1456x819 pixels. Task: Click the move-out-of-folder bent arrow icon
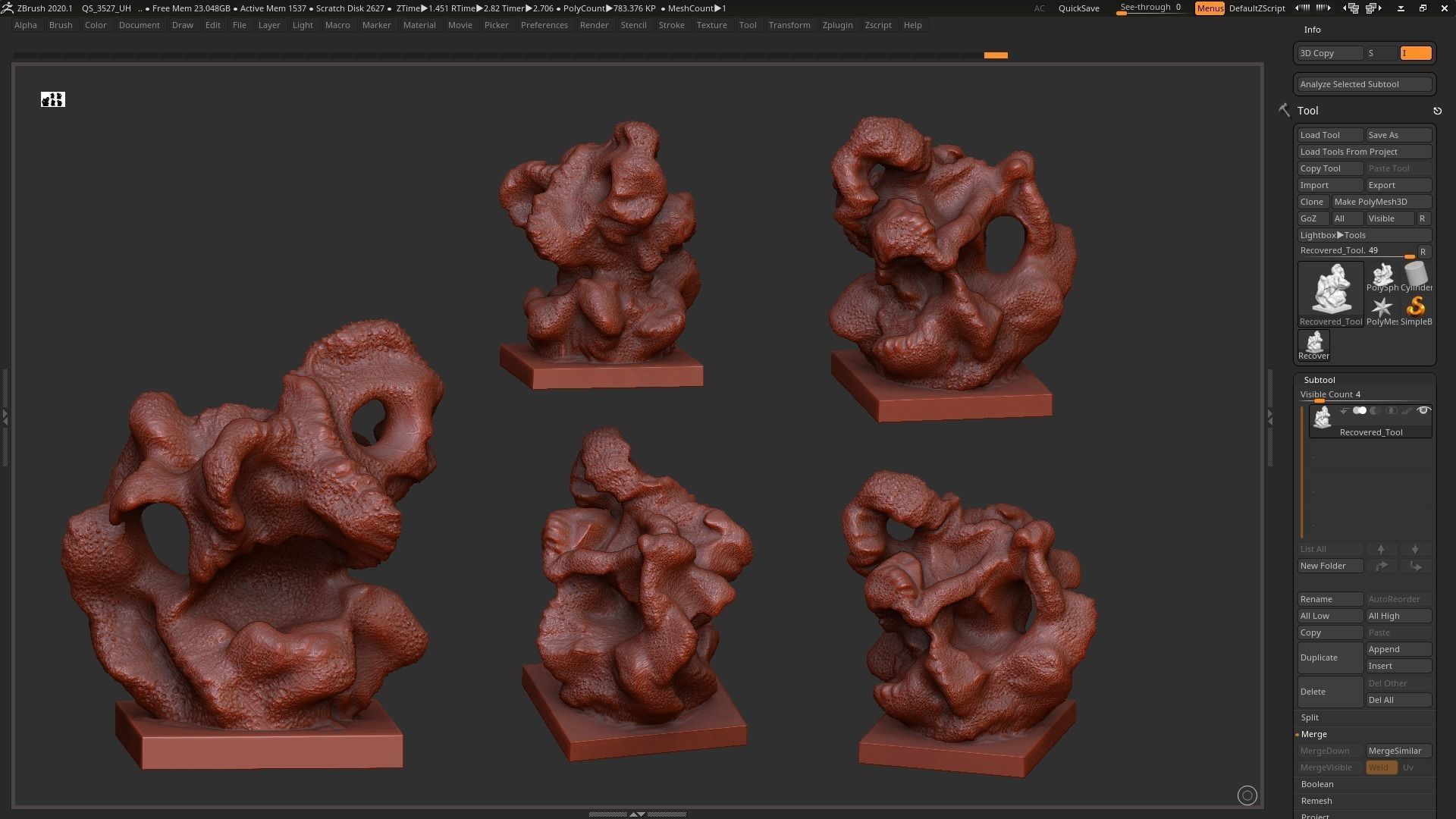[x=1415, y=566]
